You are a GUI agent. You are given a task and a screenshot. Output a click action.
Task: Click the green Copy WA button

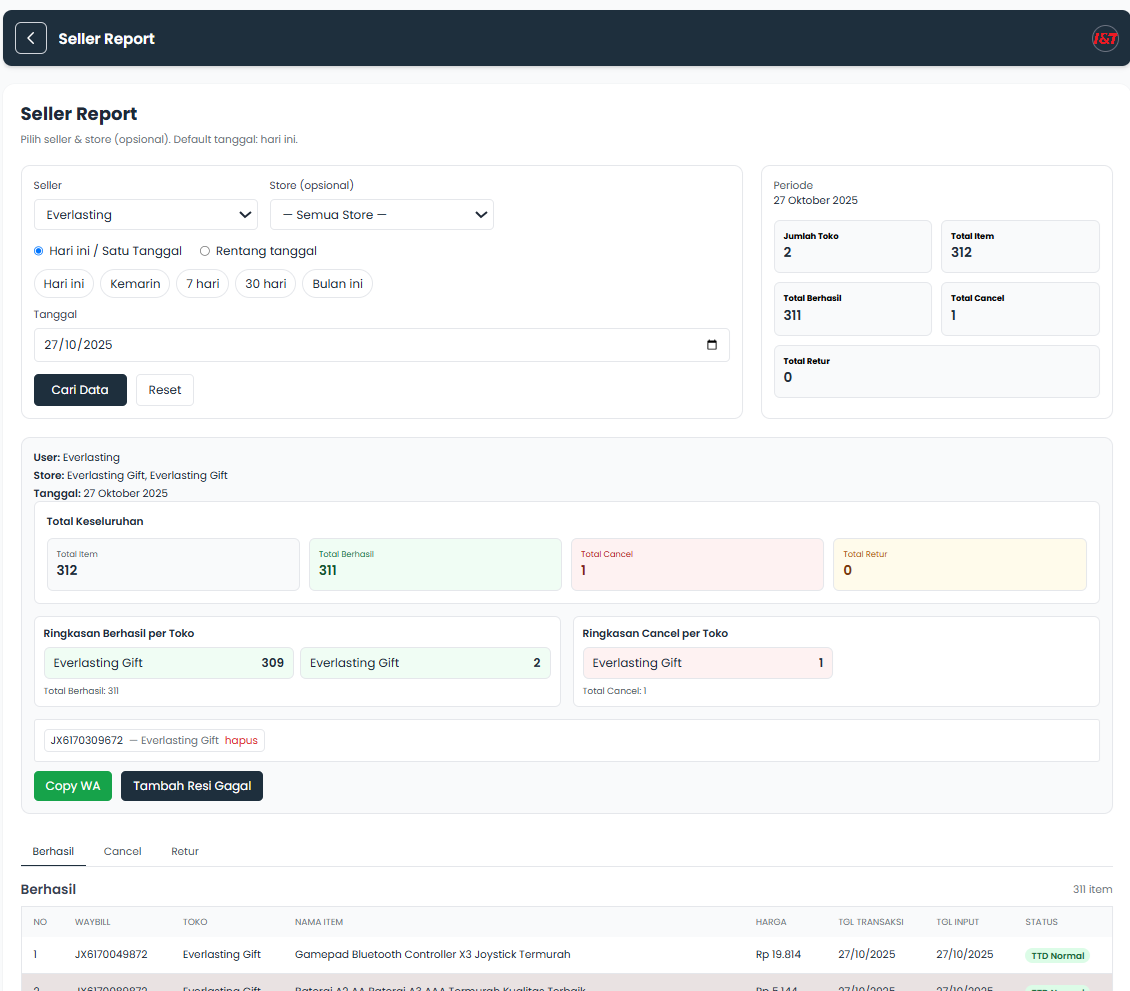click(72, 786)
